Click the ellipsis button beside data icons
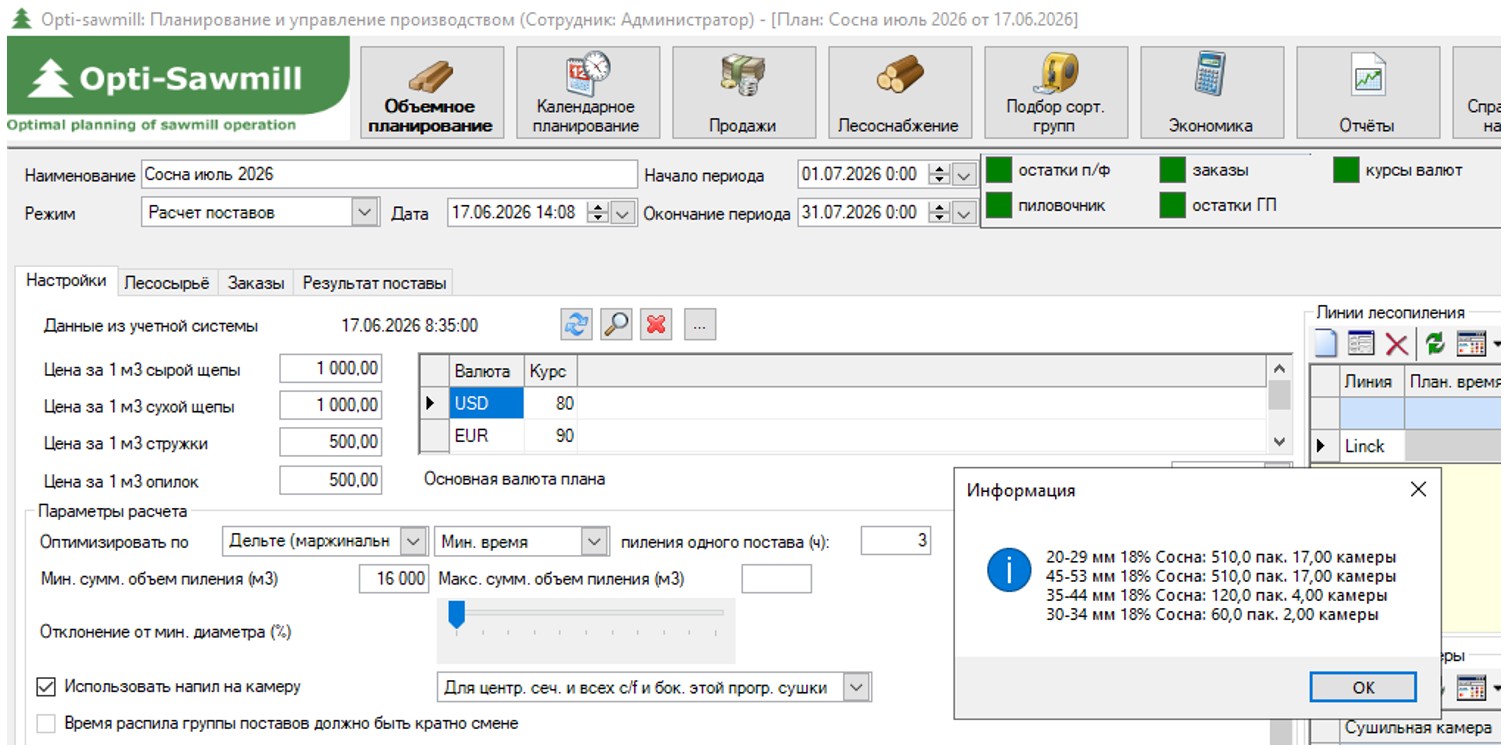Screen dimensions: 1507x748 coord(699,325)
